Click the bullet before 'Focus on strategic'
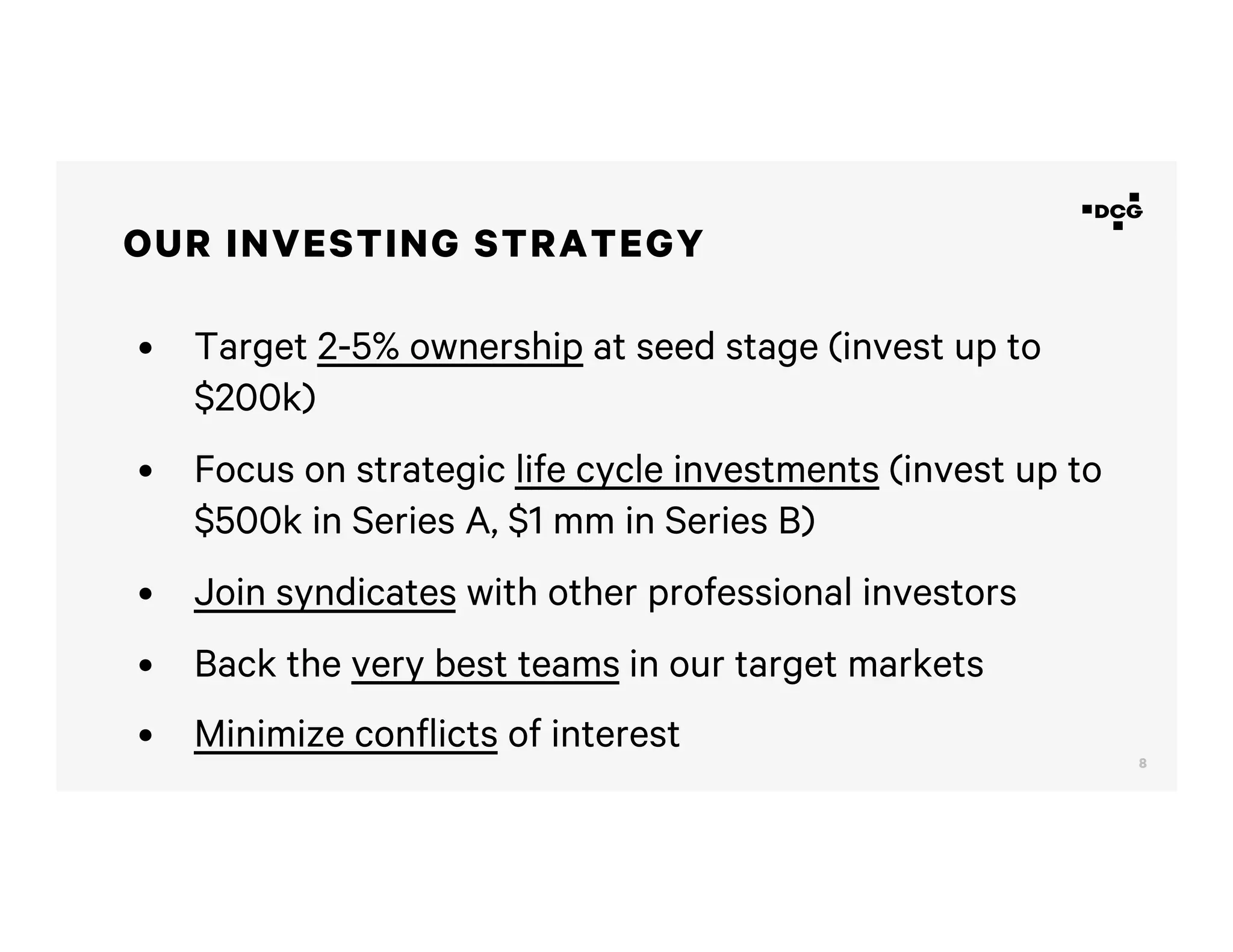The height and width of the screenshot is (952, 1233). (145, 471)
